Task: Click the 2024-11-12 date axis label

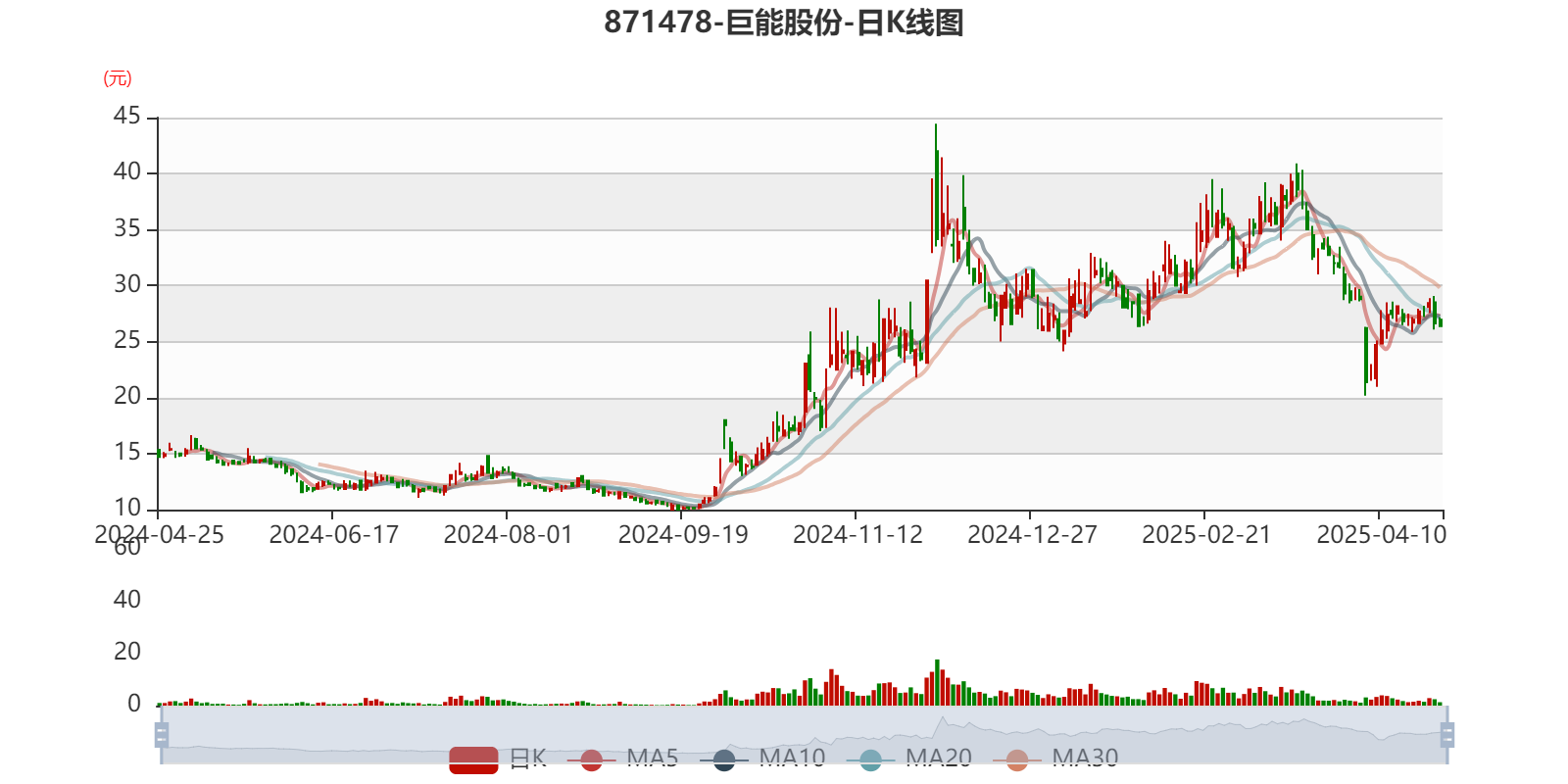Action: [x=857, y=535]
